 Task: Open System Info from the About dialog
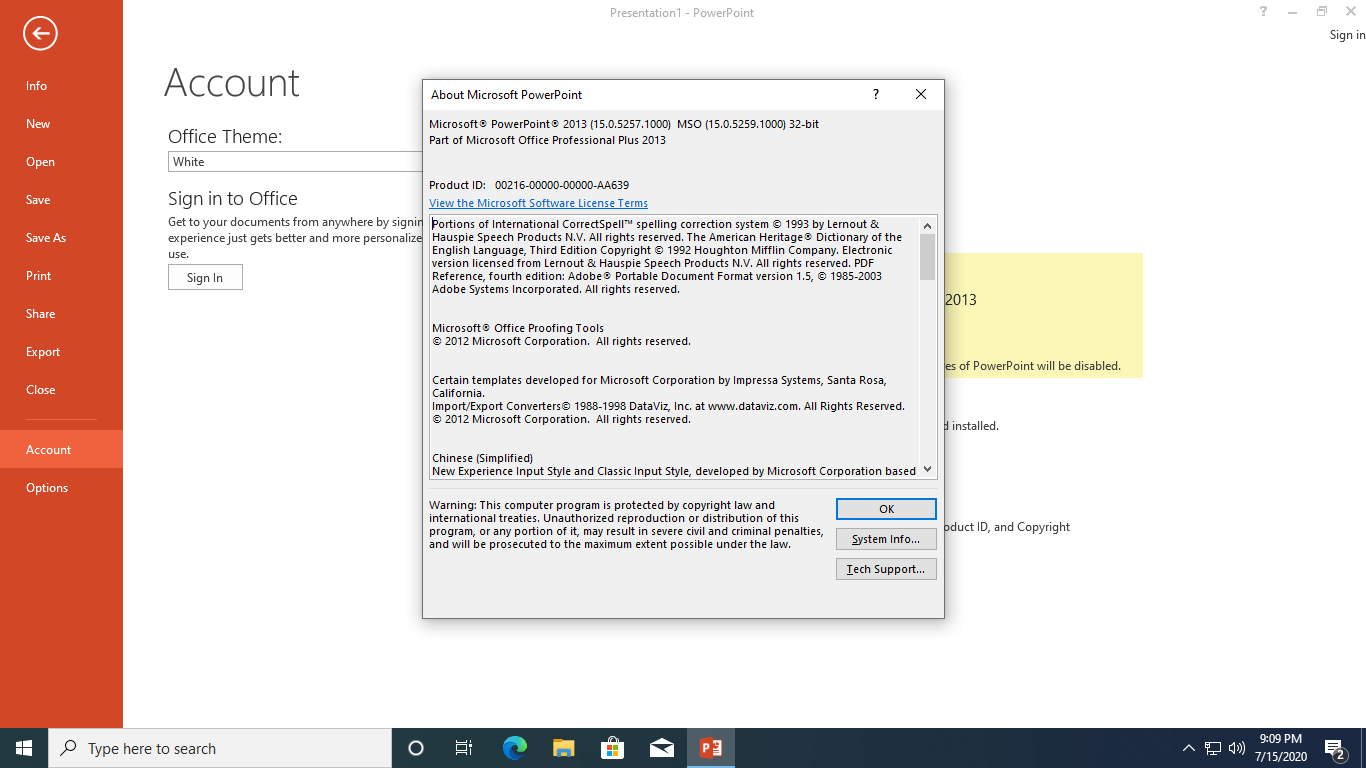[x=886, y=539]
